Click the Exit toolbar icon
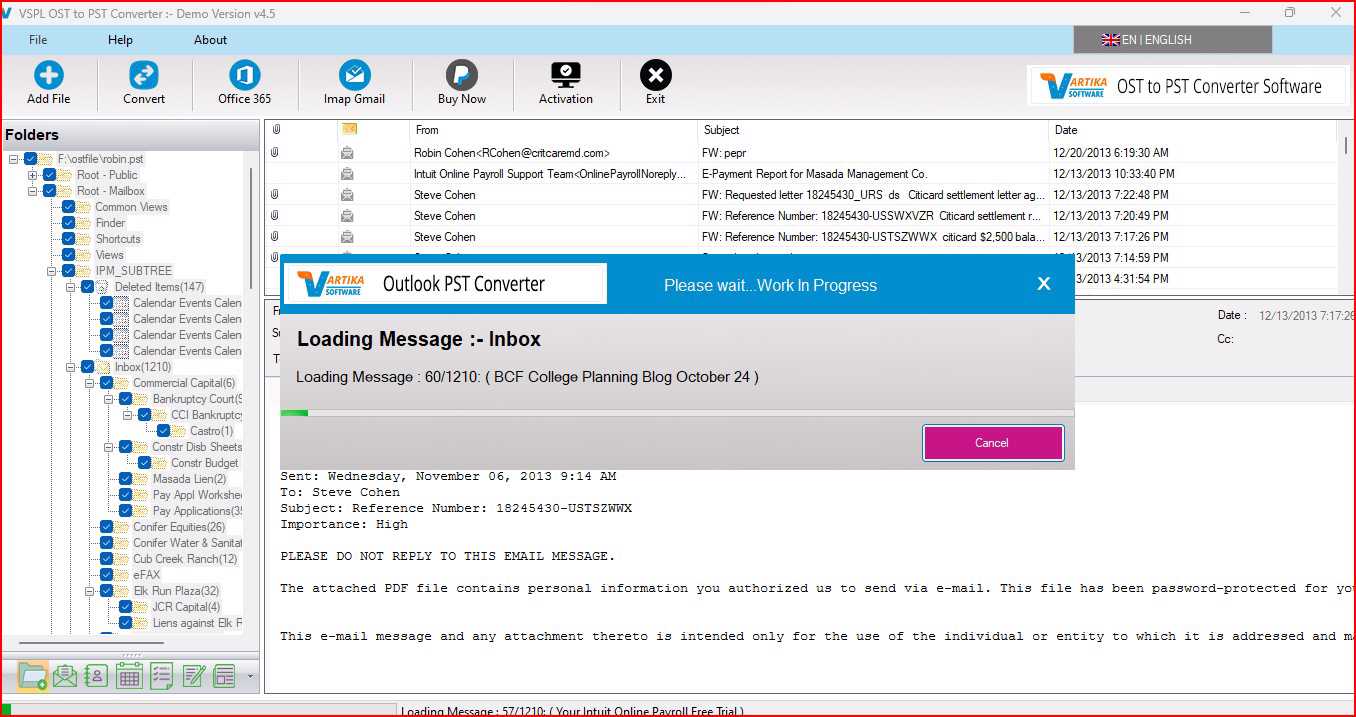 655,75
